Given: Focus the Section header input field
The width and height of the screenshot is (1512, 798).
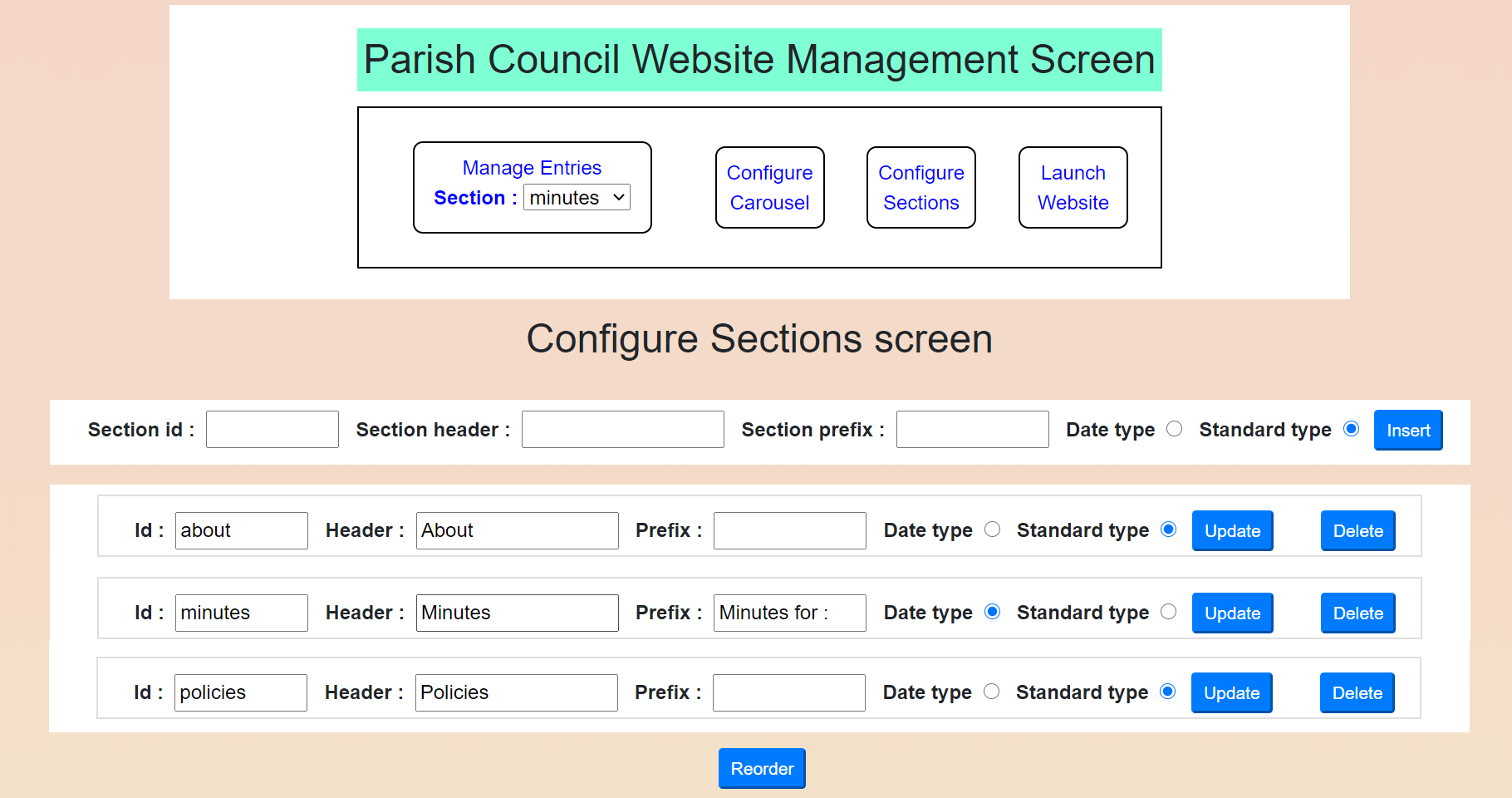Looking at the screenshot, I should pos(623,430).
